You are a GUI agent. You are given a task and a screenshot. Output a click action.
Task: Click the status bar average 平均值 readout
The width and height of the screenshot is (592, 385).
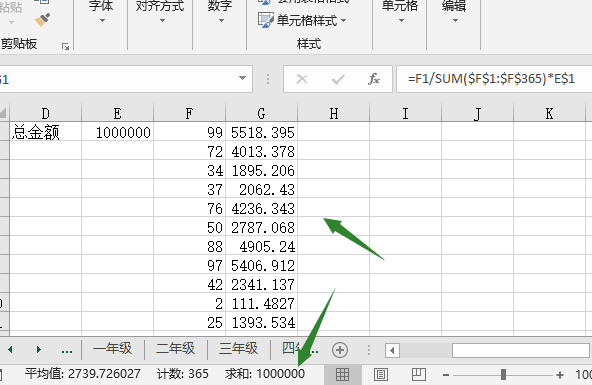83,374
